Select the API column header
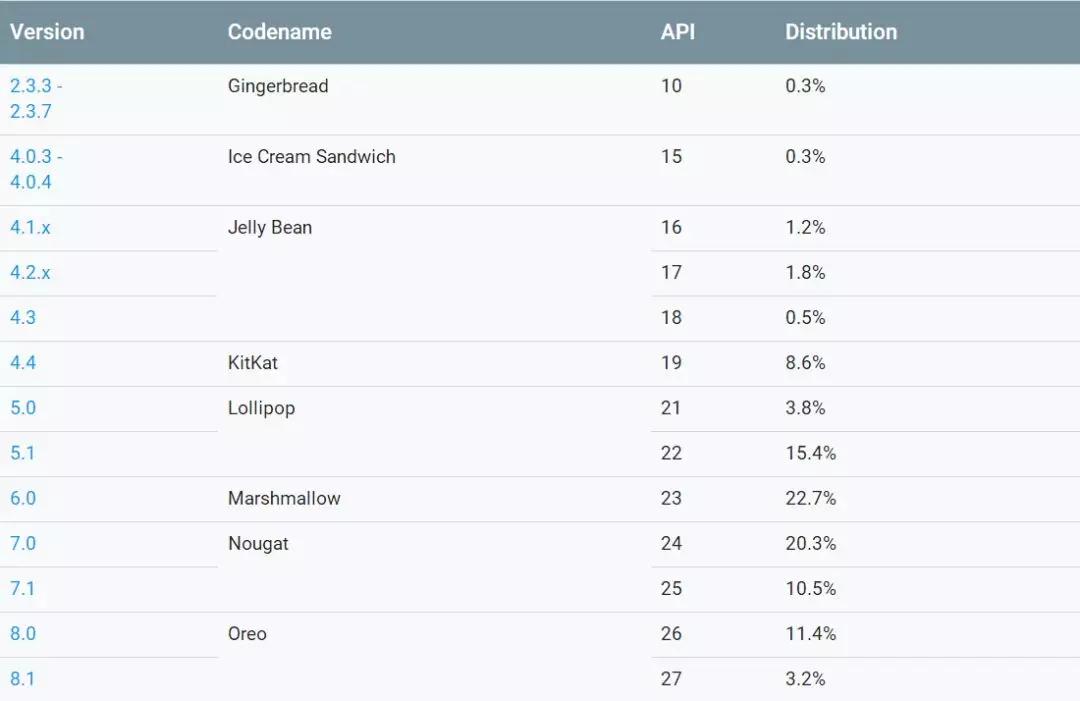 [x=676, y=31]
